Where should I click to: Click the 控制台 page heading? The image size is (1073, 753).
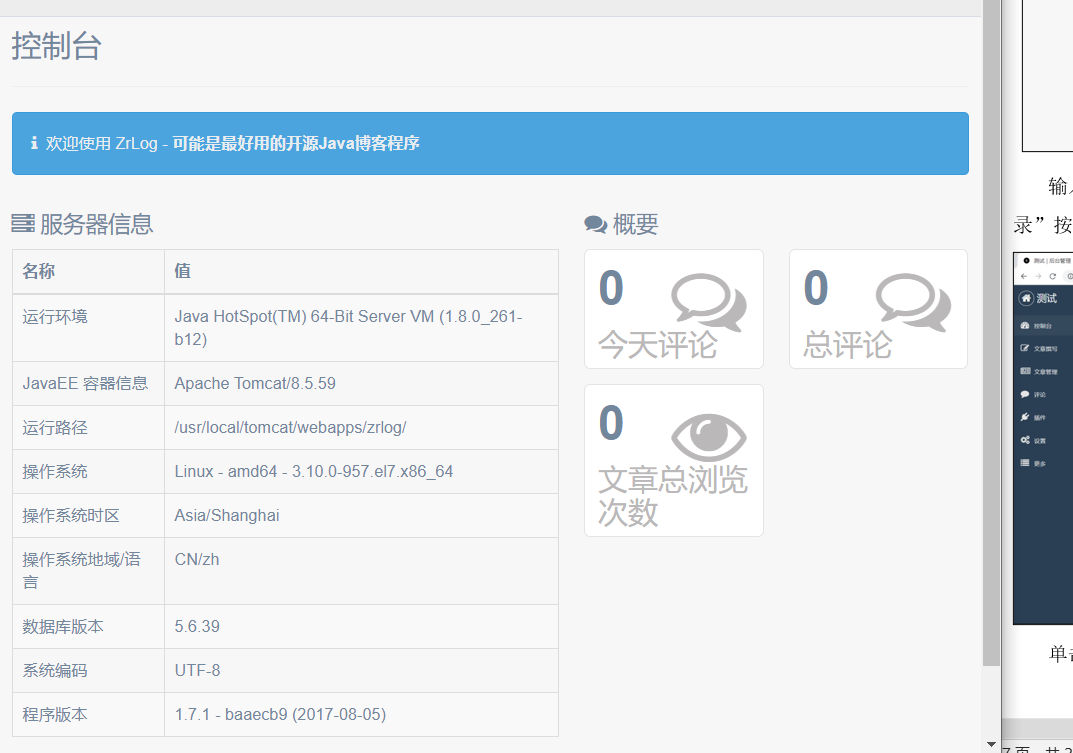click(x=56, y=47)
